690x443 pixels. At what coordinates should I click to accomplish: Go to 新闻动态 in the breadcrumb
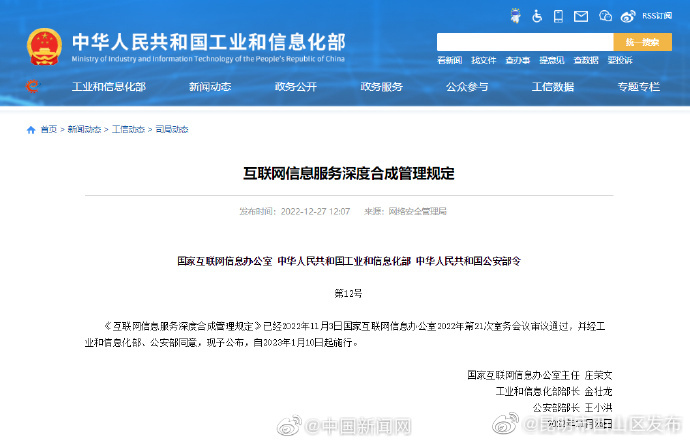point(84,129)
